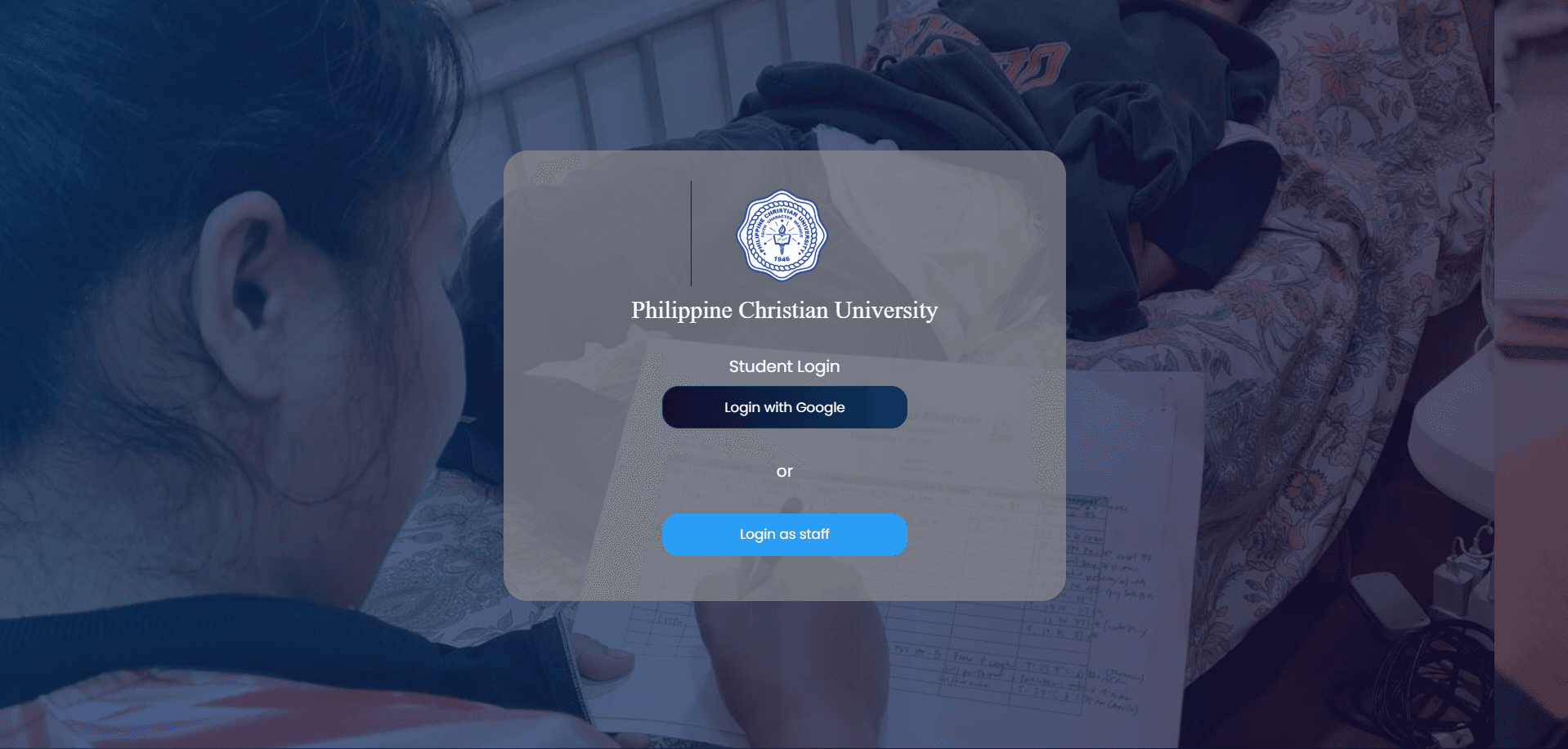Click the Philippine Christian University seal logo

point(782,235)
